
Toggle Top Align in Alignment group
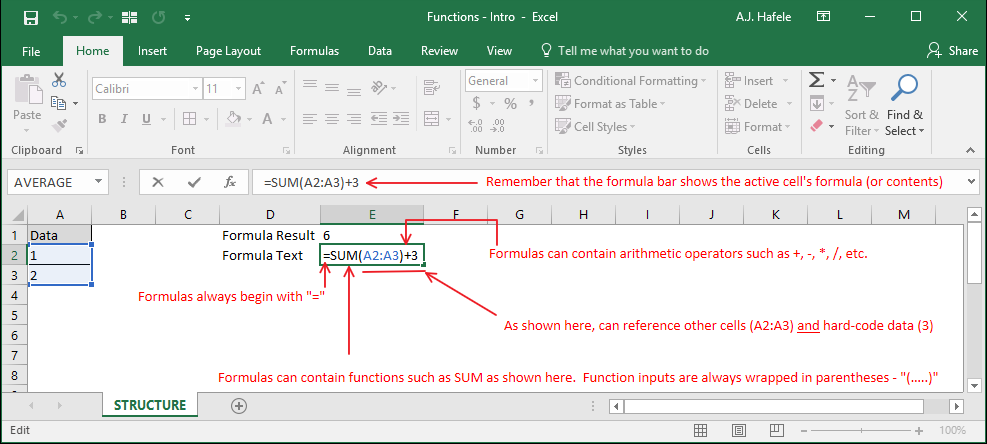pyautogui.click(x=309, y=84)
